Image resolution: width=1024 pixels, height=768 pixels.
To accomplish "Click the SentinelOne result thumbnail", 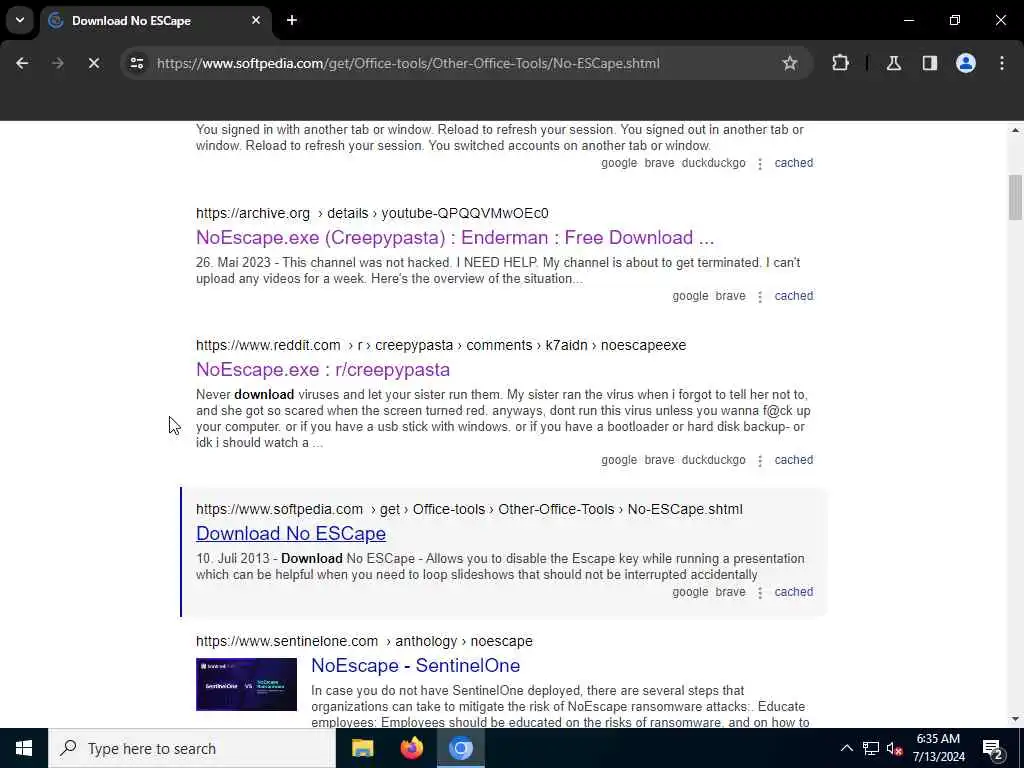I will (x=246, y=684).
